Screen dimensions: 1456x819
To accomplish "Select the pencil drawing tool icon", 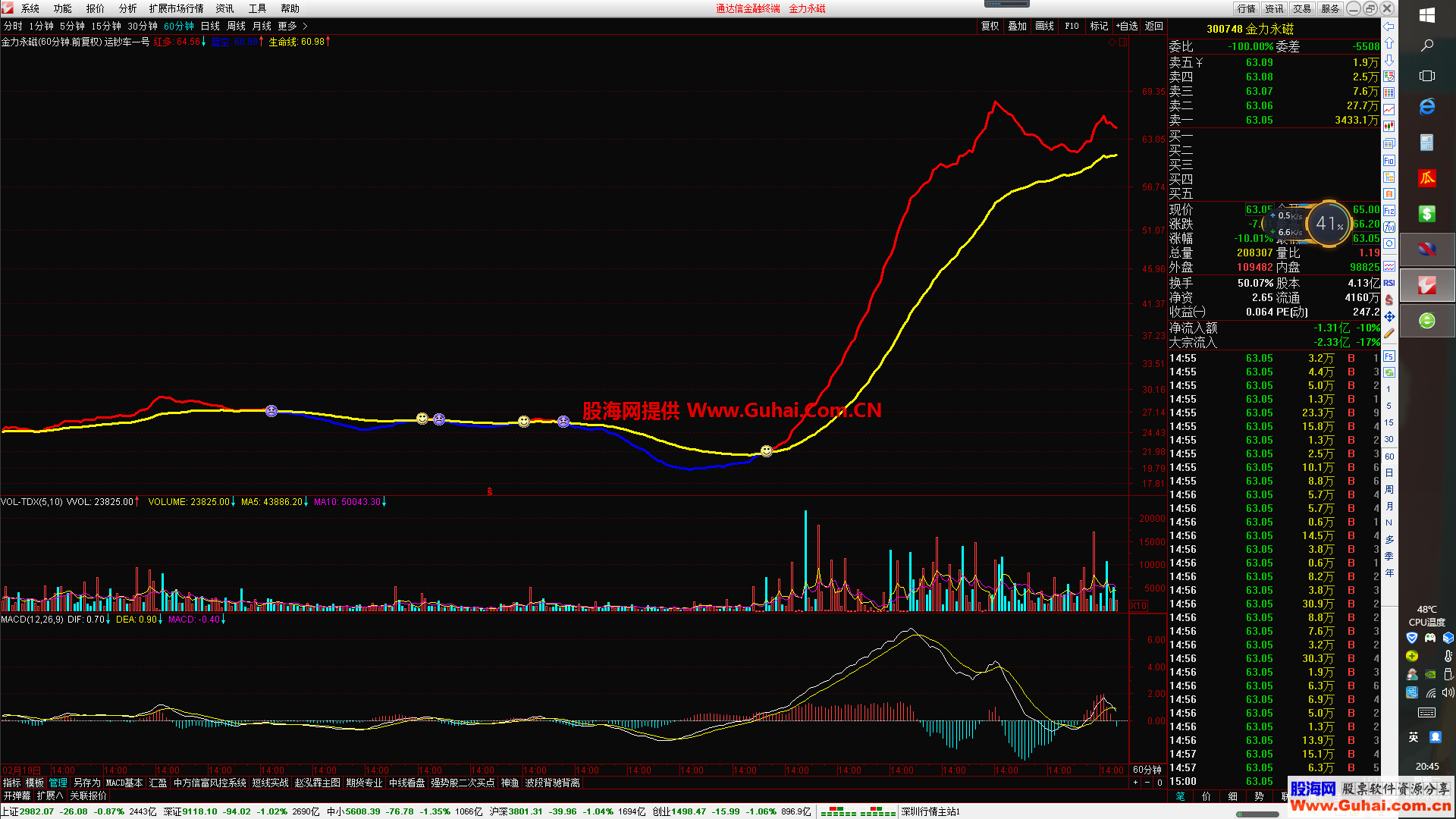I will pyautogui.click(x=1389, y=333).
